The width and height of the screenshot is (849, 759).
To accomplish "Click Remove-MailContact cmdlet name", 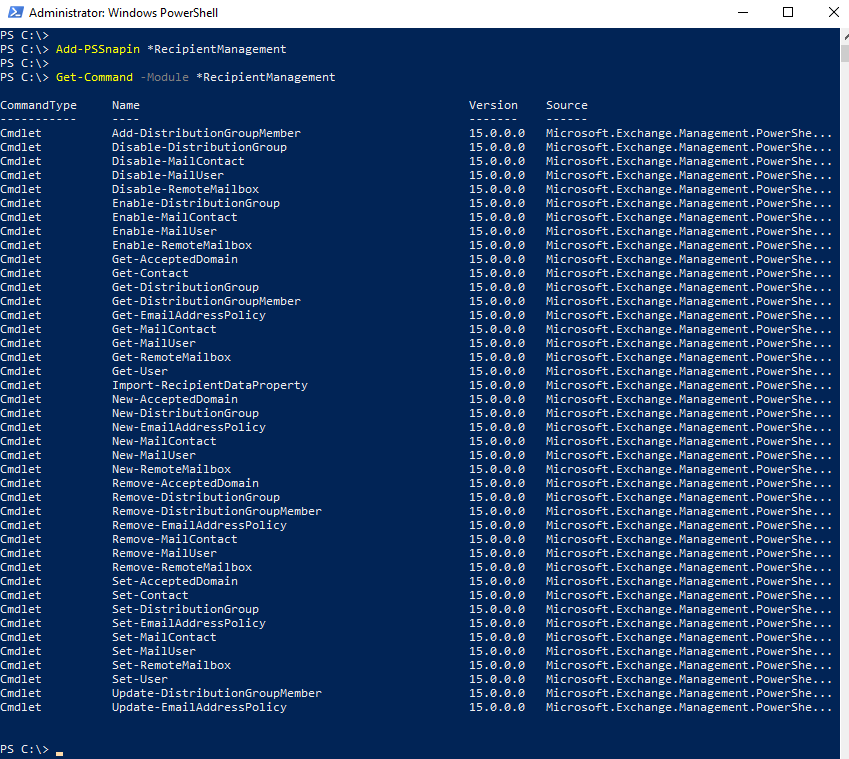I will [175, 540].
